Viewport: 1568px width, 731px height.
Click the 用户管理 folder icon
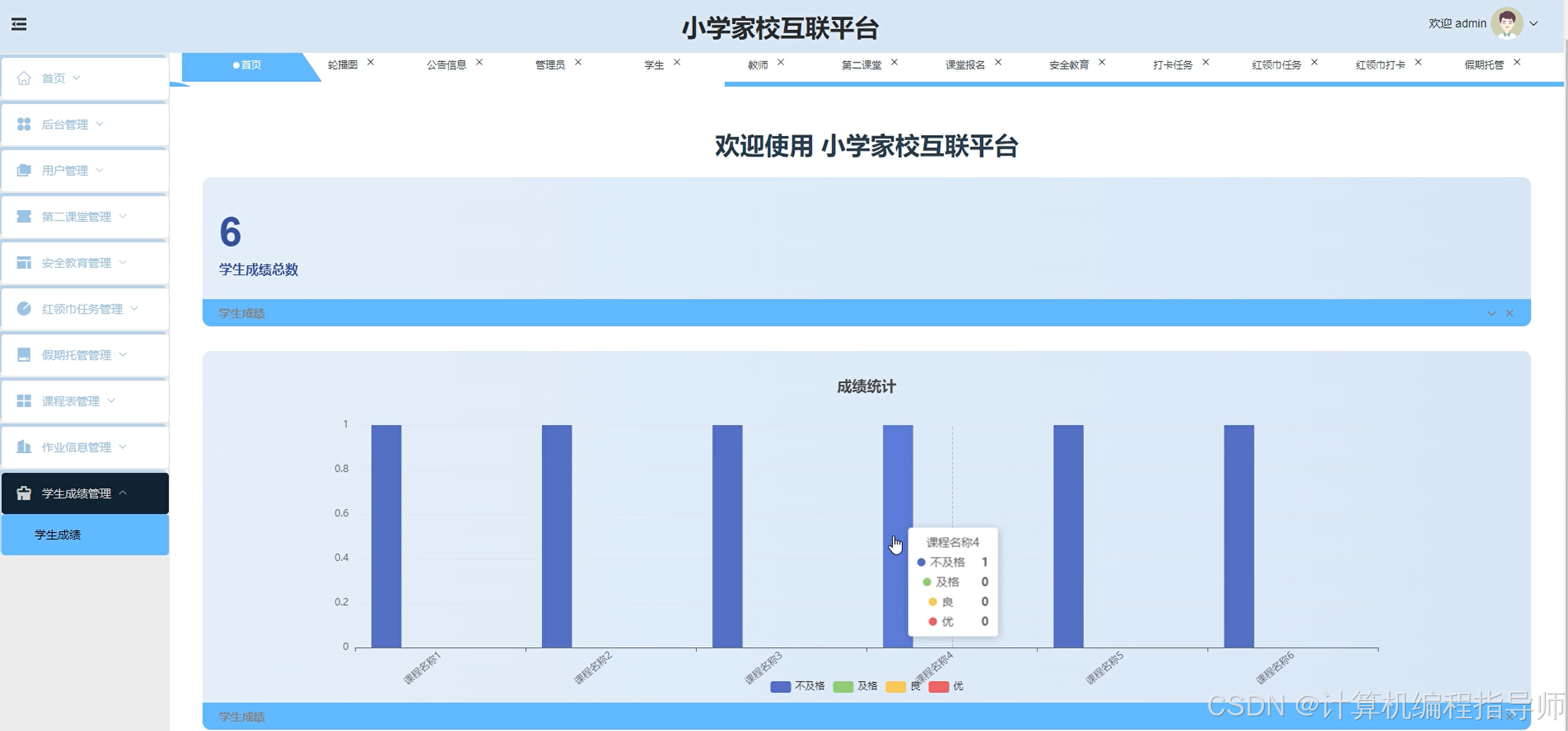[24, 170]
